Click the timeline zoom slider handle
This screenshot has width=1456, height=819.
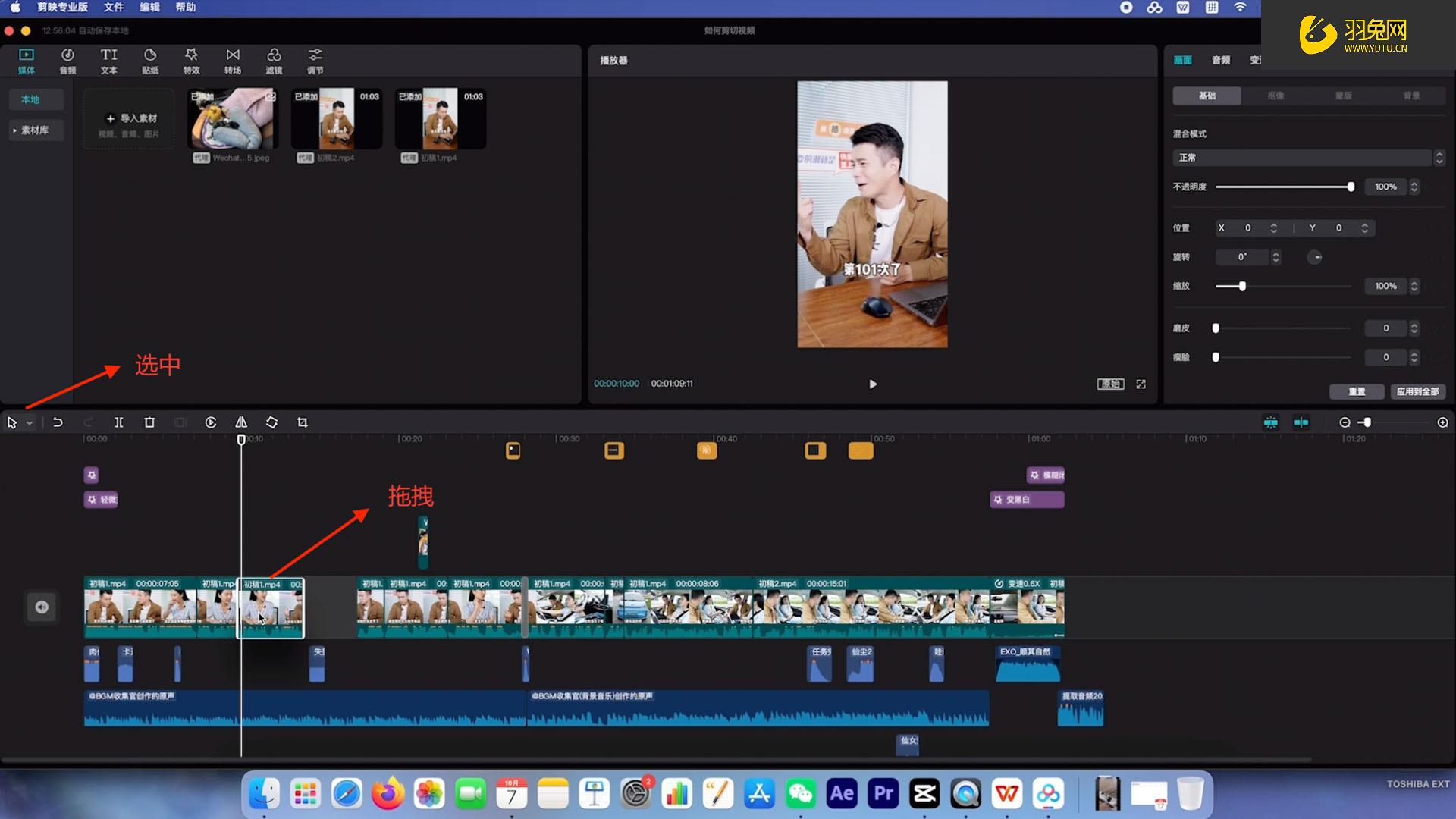1367,422
